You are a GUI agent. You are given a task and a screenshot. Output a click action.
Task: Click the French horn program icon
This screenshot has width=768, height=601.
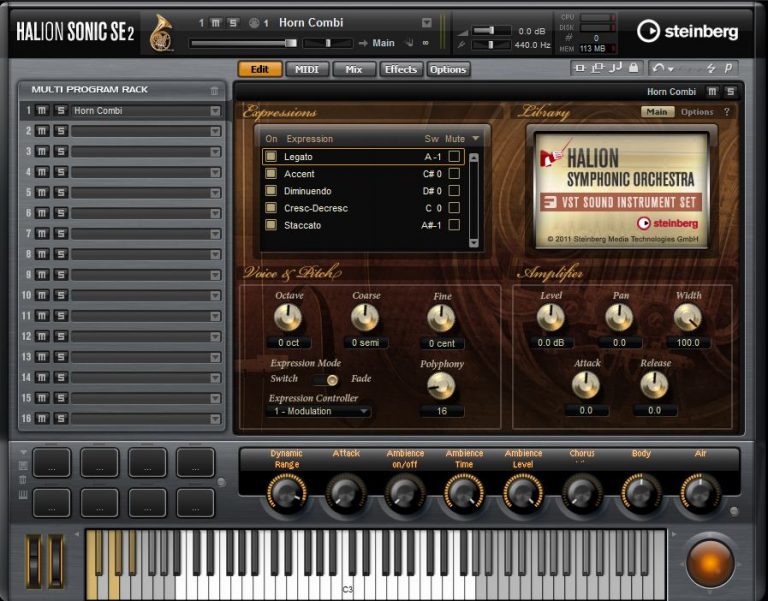click(x=161, y=34)
